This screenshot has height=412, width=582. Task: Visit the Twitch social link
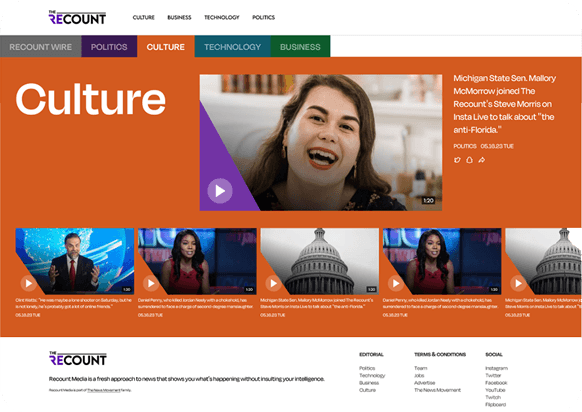coord(493,397)
